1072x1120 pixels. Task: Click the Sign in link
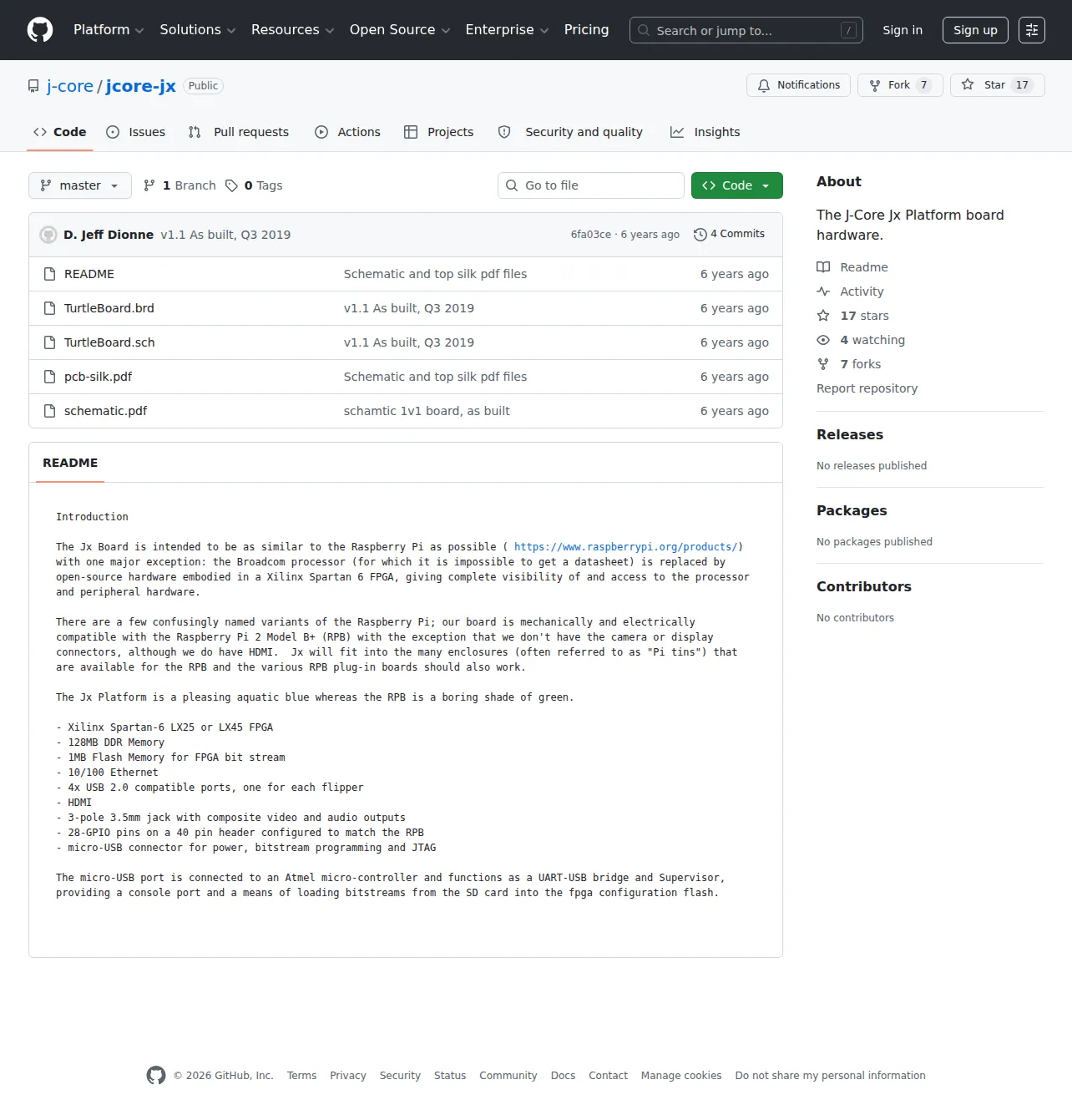[903, 30]
